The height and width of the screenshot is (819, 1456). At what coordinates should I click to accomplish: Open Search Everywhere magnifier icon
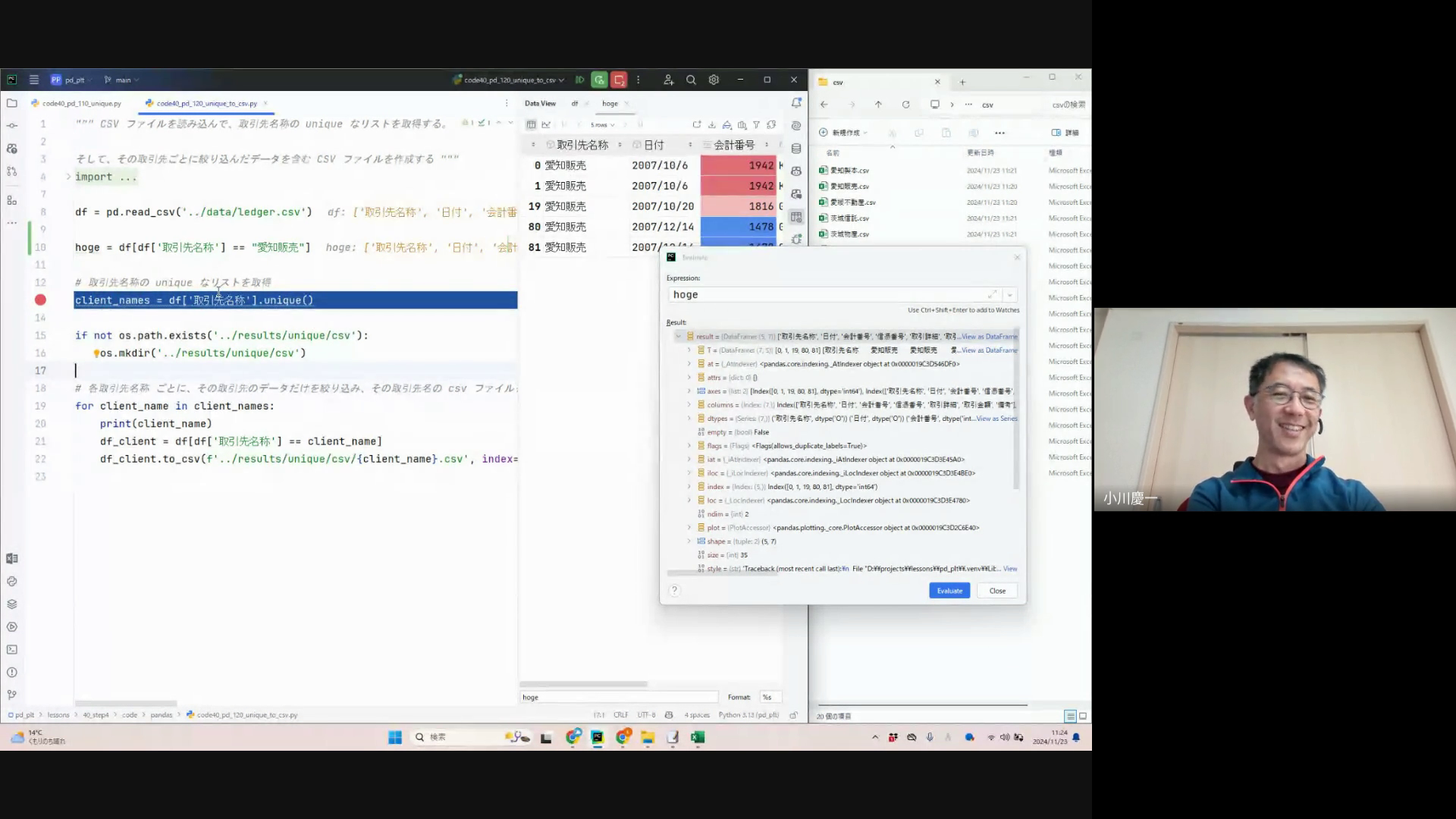pos(691,80)
